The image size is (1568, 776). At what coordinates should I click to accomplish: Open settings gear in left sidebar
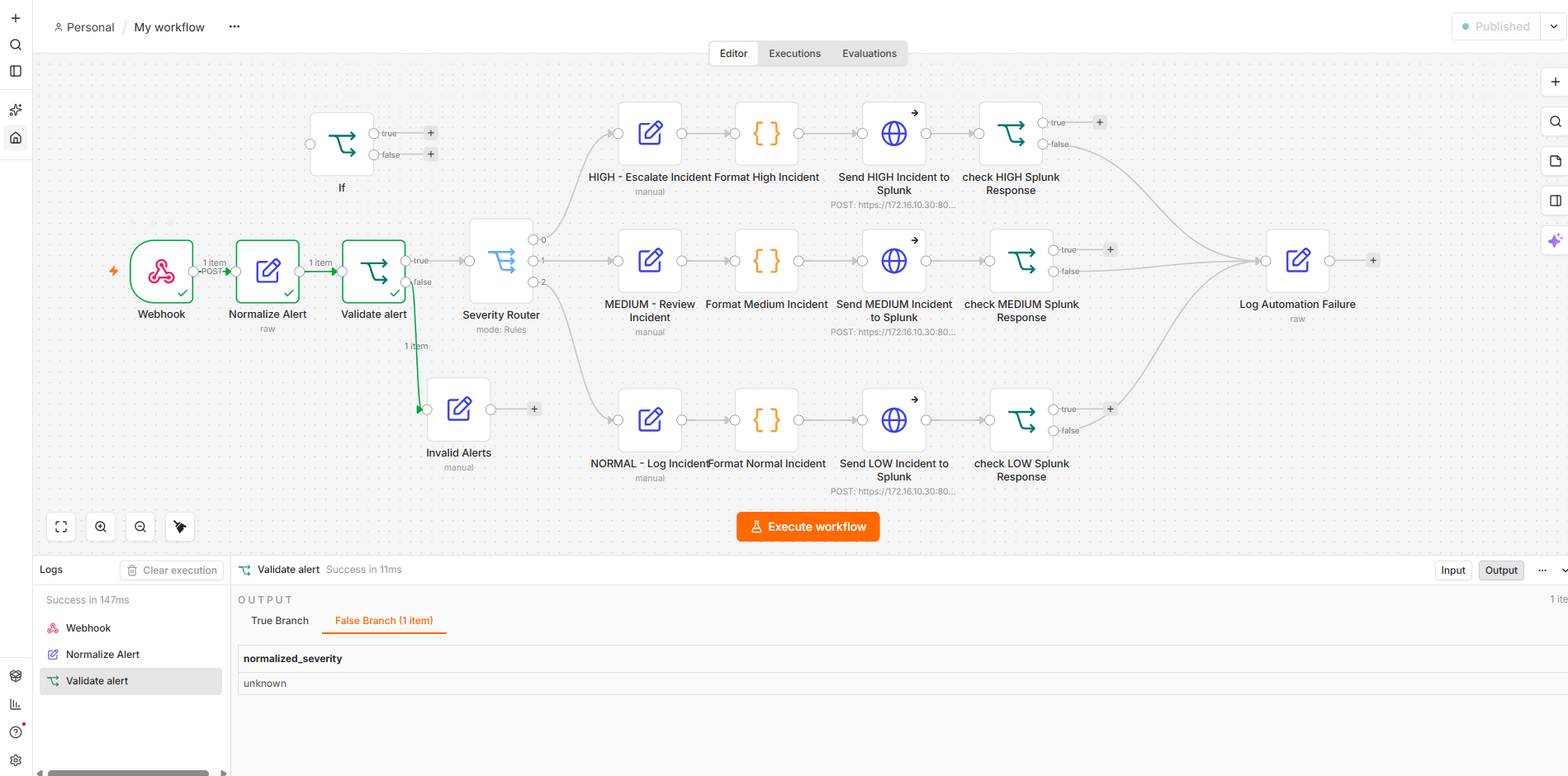16,760
